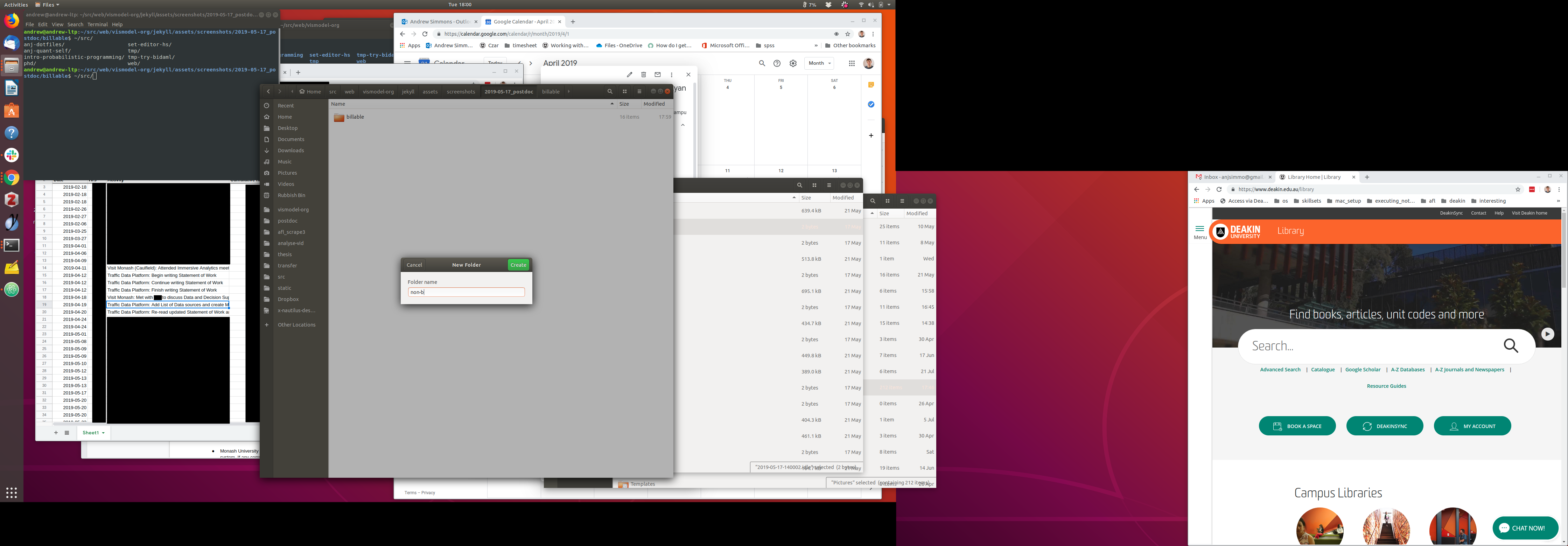Open the Files hamburger menu
This screenshot has height=546, width=1568.
639,91
